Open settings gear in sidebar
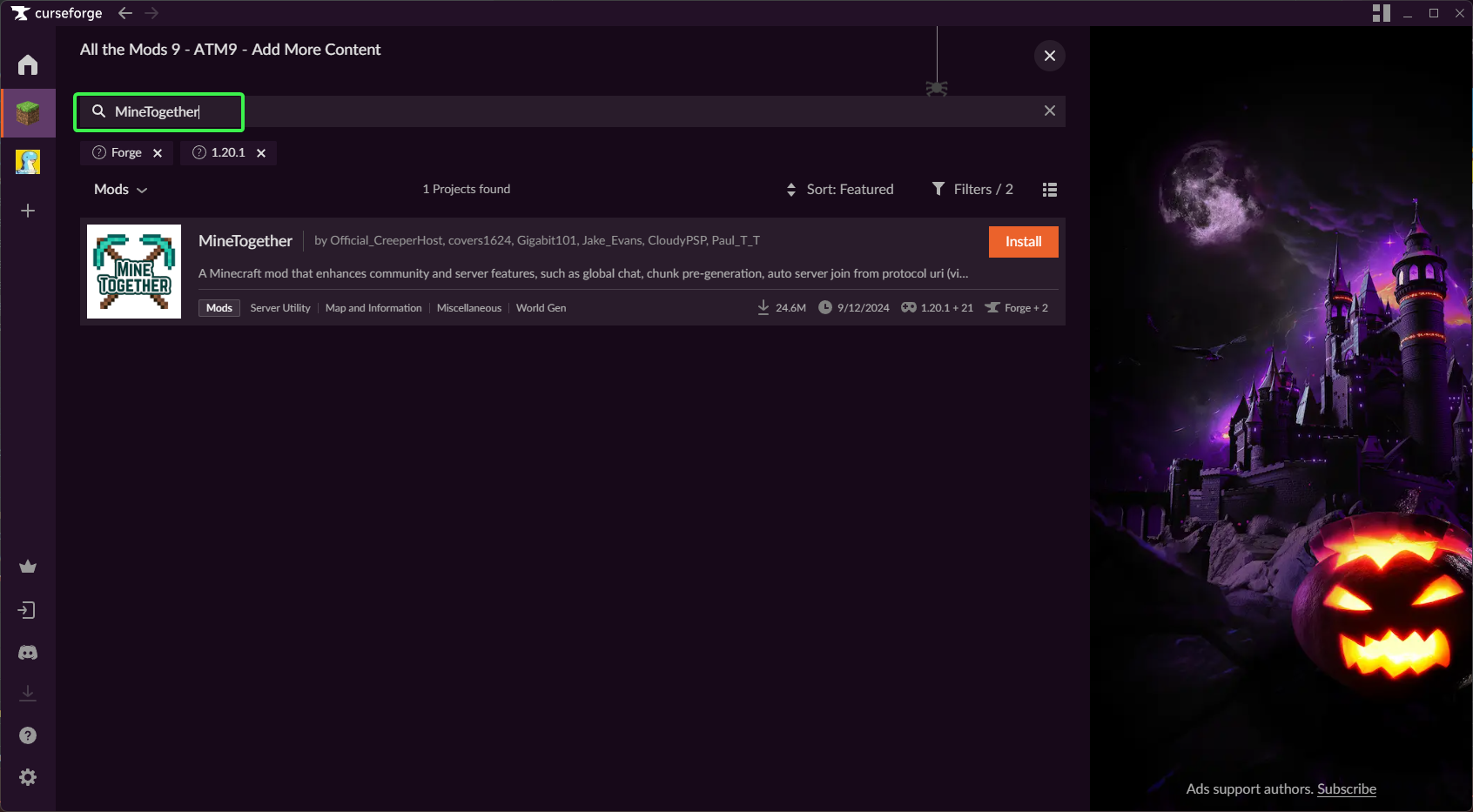 click(28, 777)
